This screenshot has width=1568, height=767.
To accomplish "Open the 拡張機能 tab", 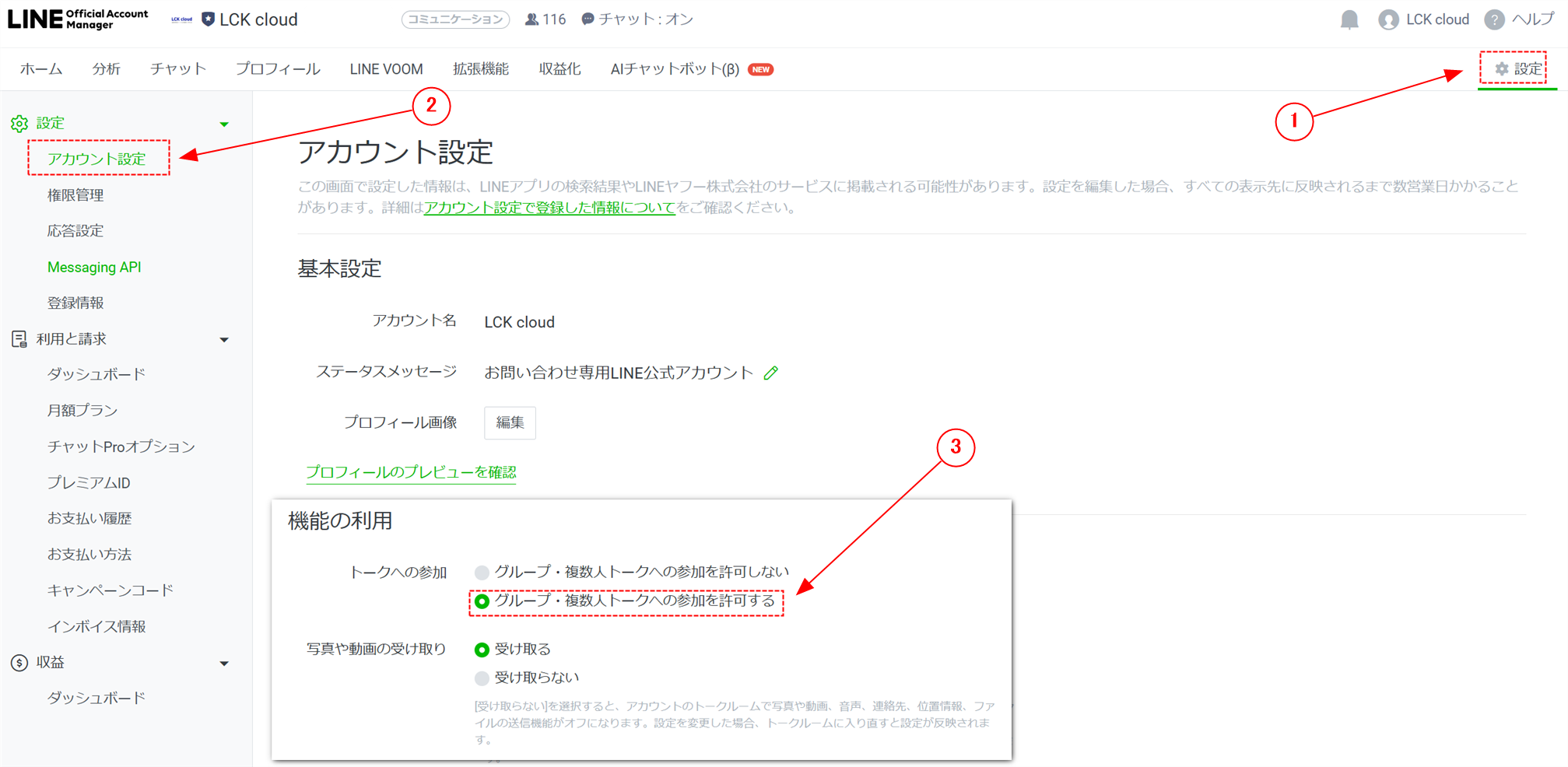I will tap(481, 69).
